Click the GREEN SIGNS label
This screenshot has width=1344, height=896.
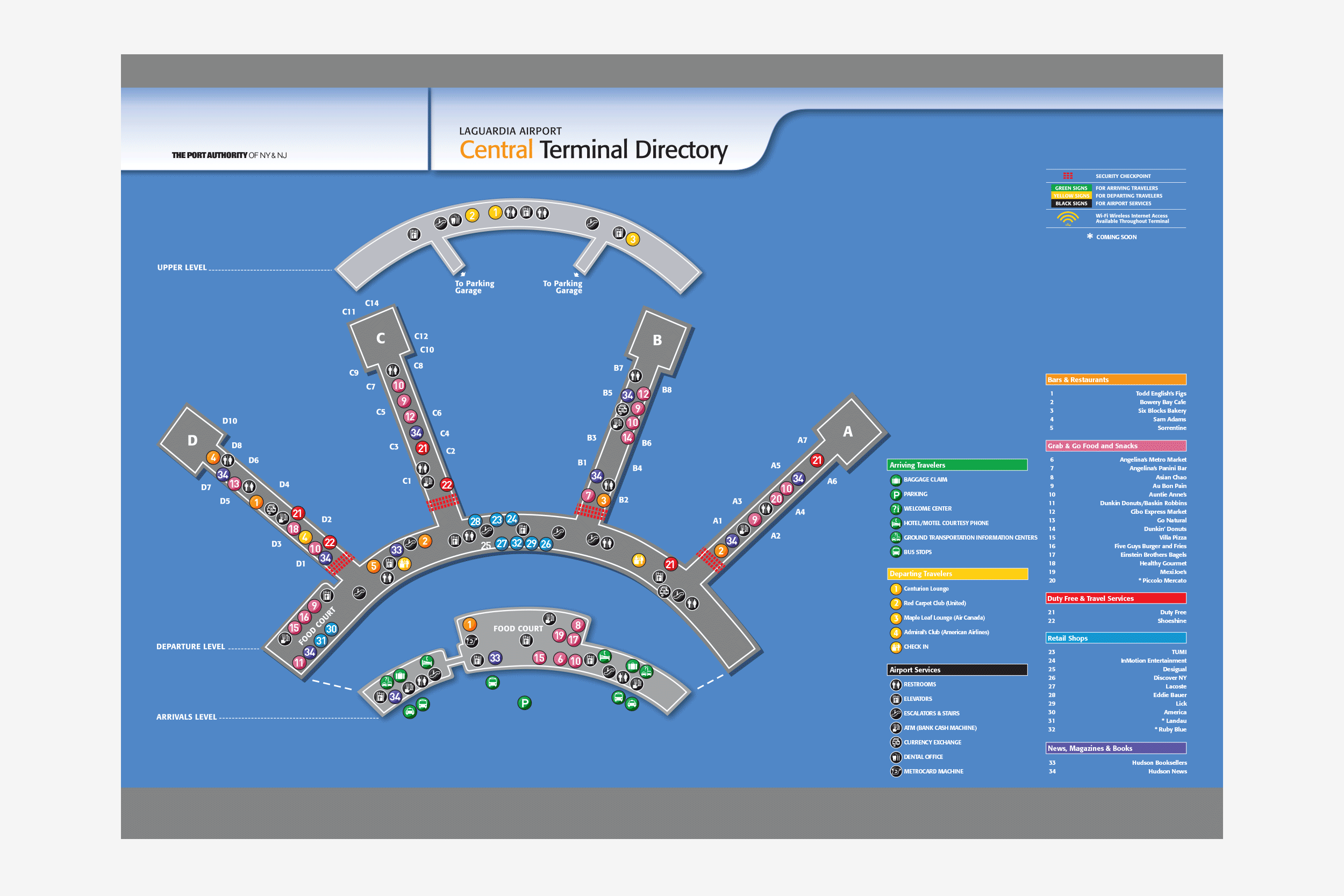pyautogui.click(x=1071, y=188)
